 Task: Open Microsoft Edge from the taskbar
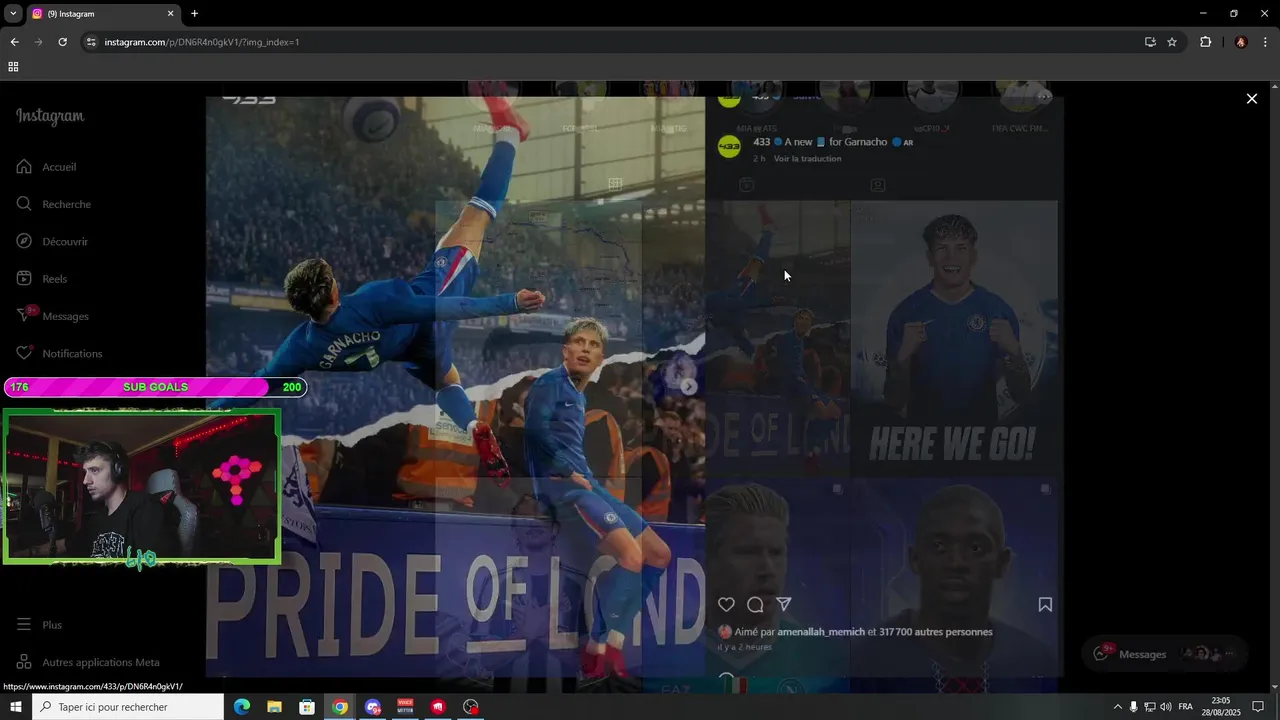coord(241,707)
